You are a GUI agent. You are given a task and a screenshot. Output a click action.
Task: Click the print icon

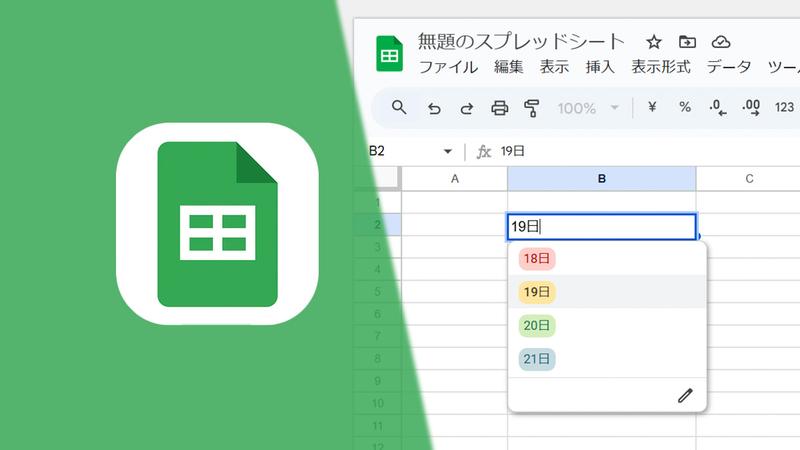(x=499, y=108)
